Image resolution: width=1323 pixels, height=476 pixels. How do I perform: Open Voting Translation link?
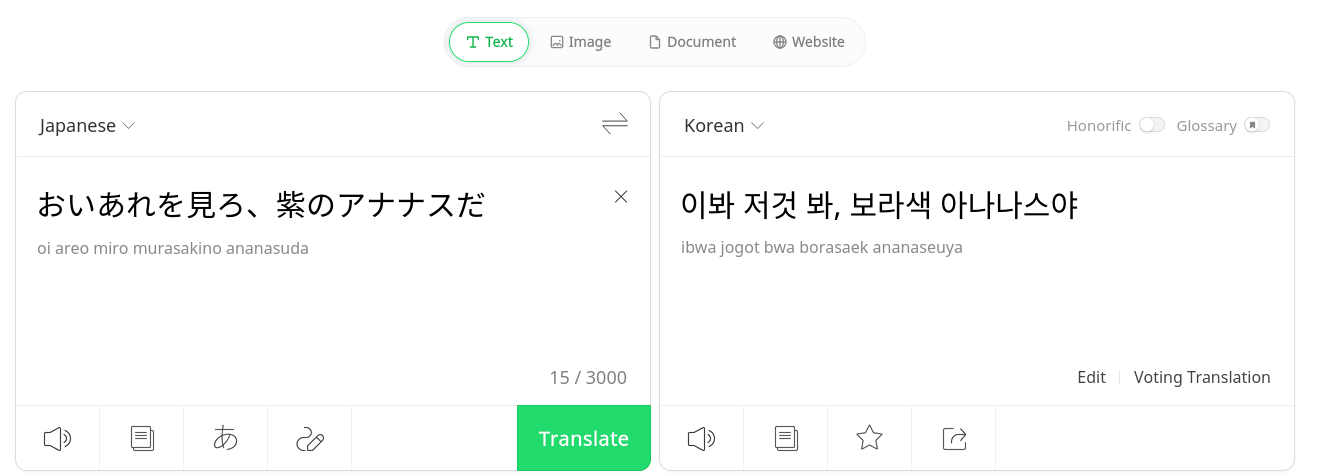coord(1202,377)
